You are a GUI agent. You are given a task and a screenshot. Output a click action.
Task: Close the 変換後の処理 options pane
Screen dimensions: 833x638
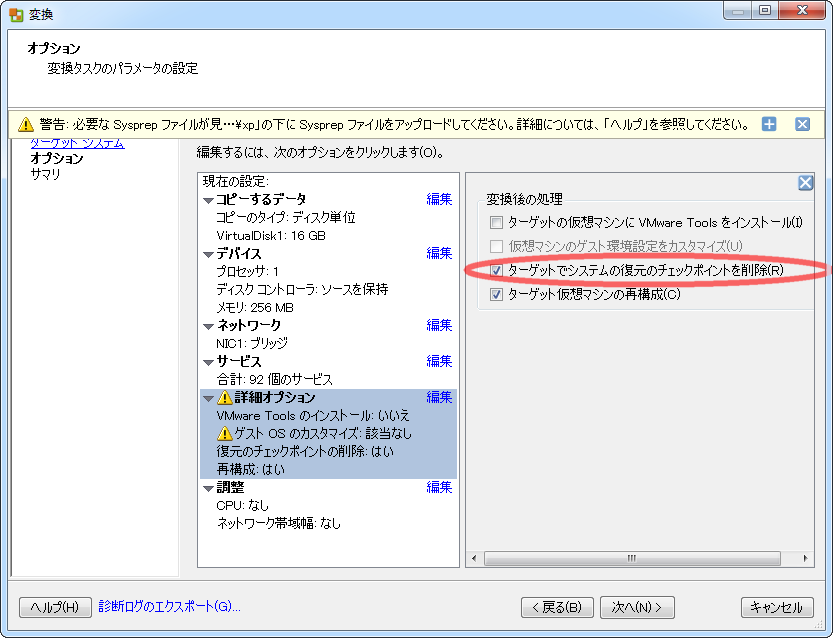tap(805, 183)
